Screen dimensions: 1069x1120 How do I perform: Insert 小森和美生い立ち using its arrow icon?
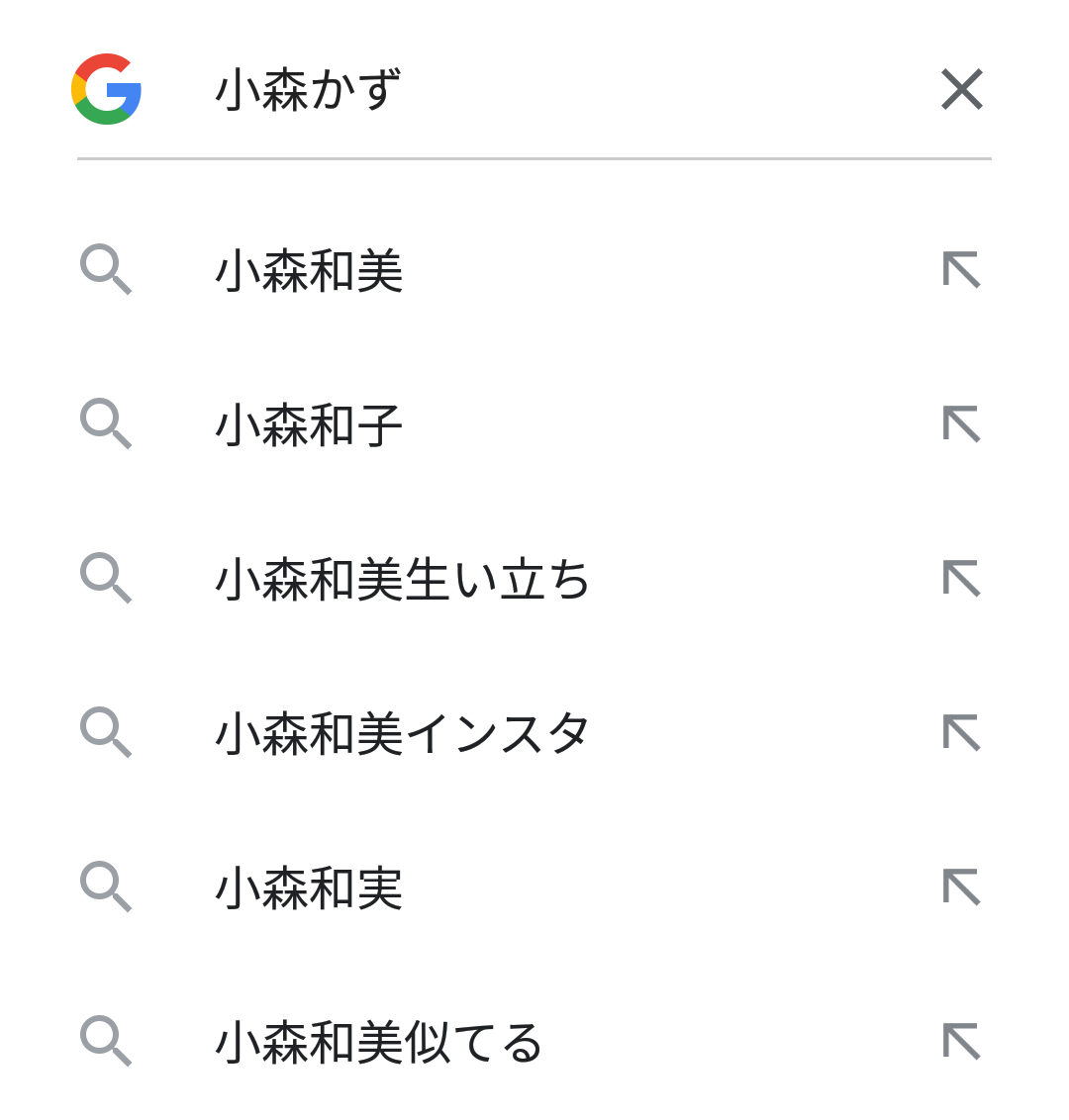click(x=962, y=579)
